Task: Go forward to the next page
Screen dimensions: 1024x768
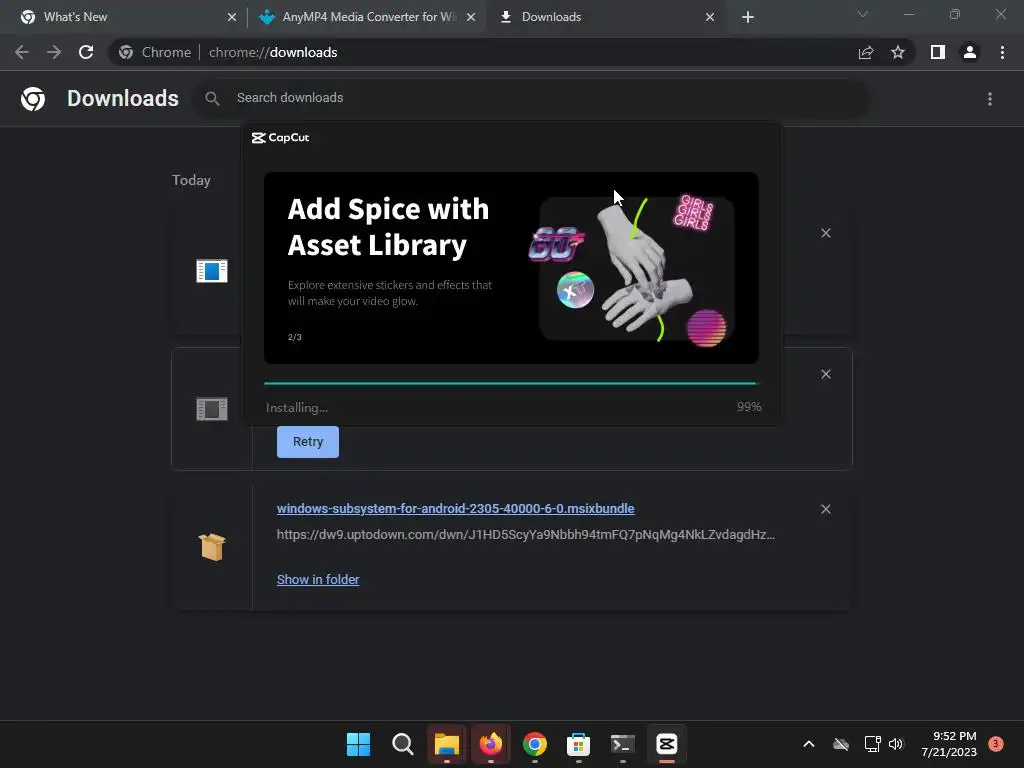Action: tap(54, 52)
